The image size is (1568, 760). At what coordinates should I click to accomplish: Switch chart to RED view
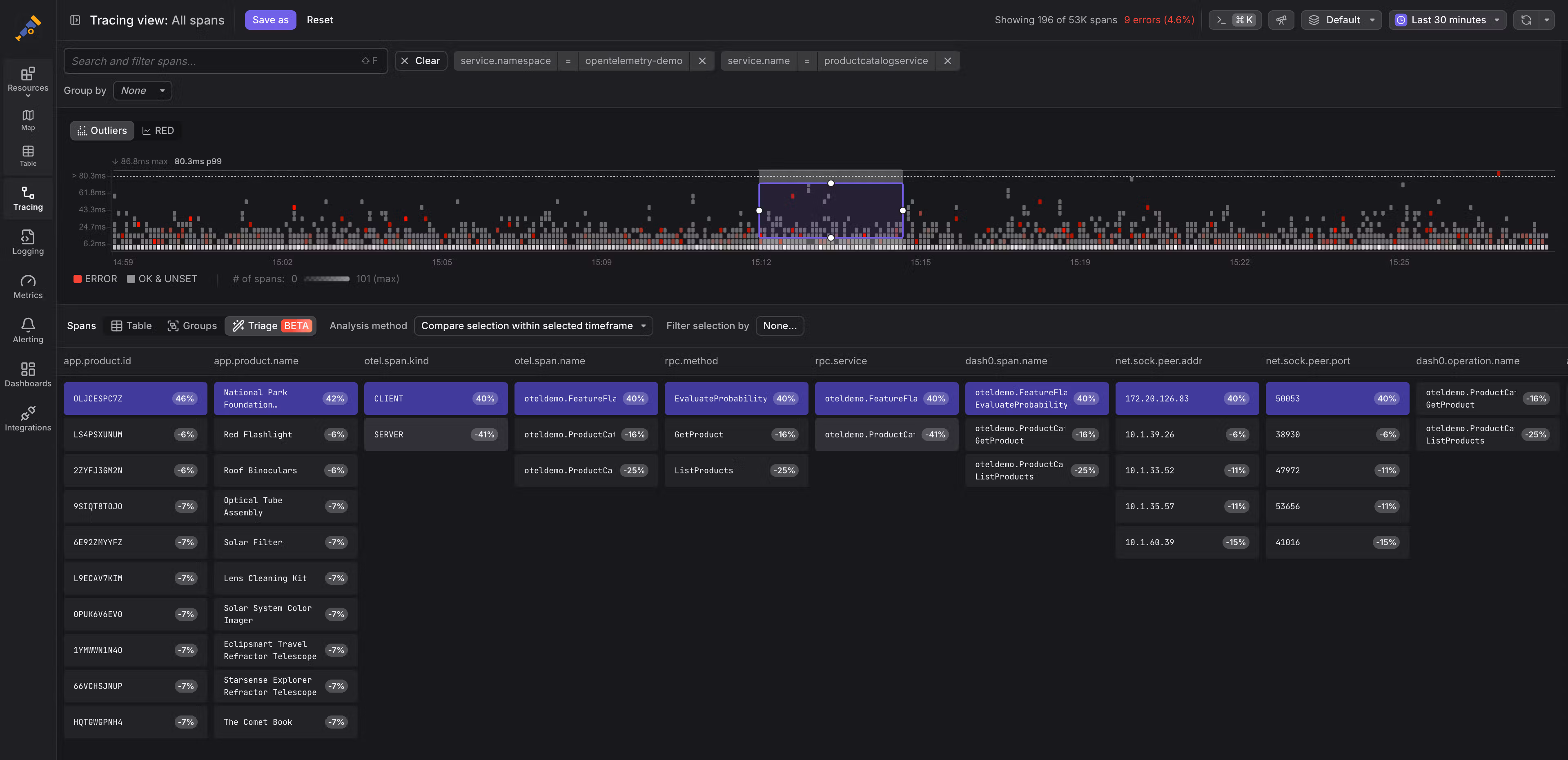[158, 130]
